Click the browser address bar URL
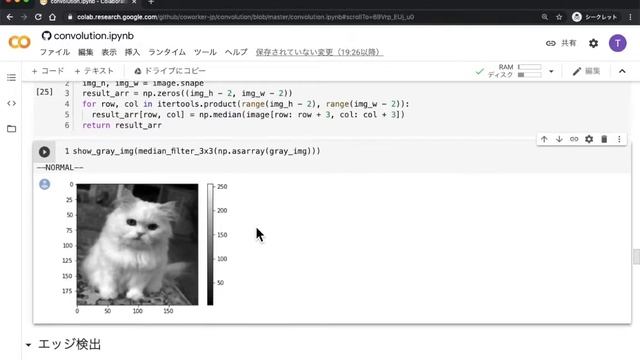The width and height of the screenshot is (640, 360). pyautogui.click(x=245, y=17)
